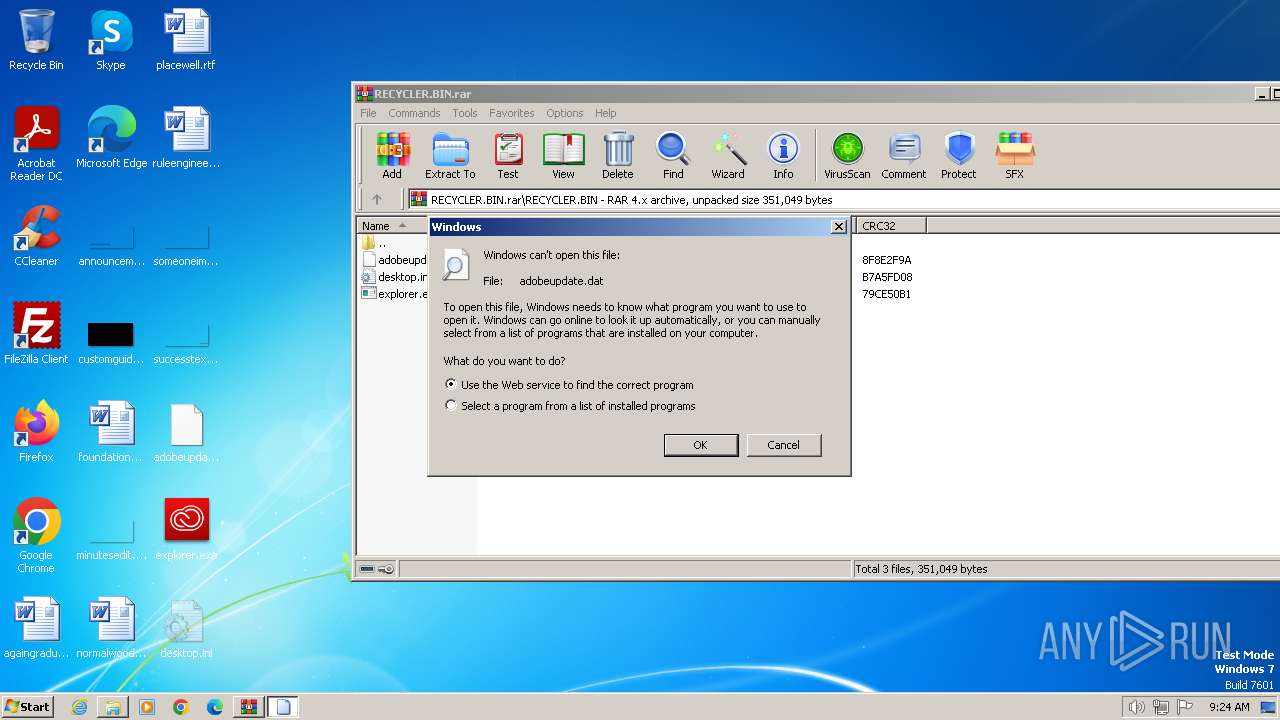Viewport: 1280px width, 720px height.
Task: Click media player taskbar icon
Action: [147, 707]
